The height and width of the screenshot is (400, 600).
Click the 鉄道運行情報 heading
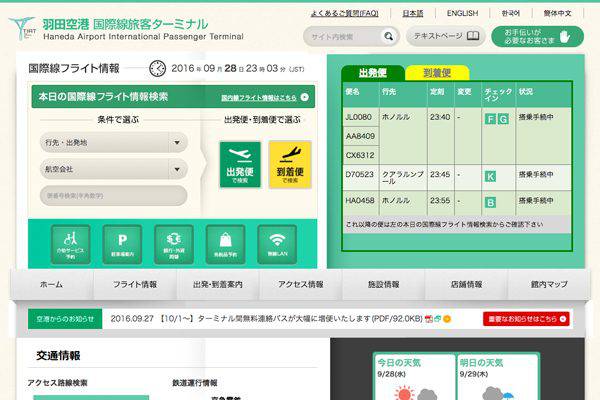pos(195,382)
